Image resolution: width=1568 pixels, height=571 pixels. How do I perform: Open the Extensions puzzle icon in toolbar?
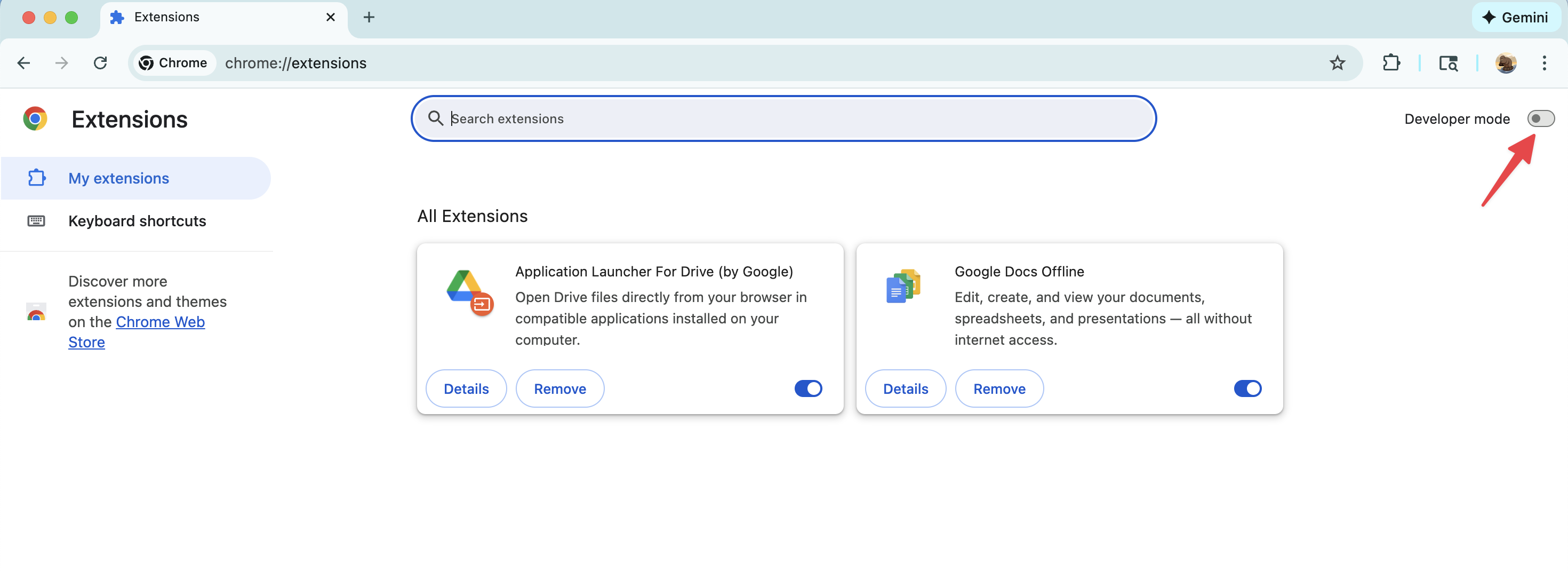(1391, 62)
